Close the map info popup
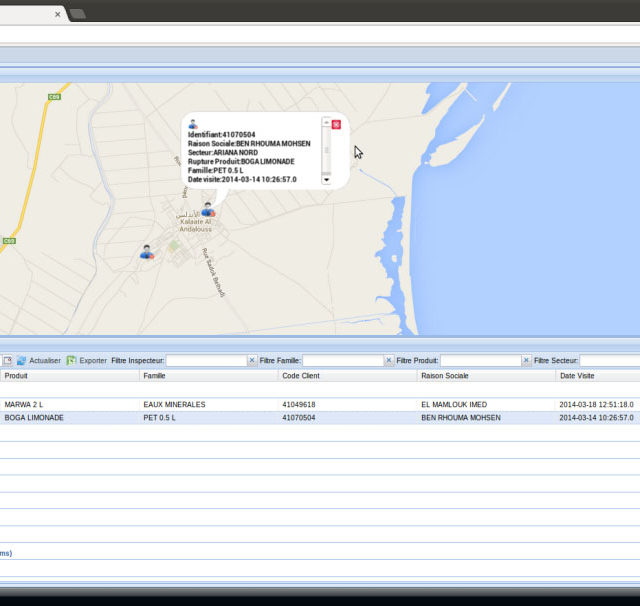The width and height of the screenshot is (640, 606). (x=336, y=124)
